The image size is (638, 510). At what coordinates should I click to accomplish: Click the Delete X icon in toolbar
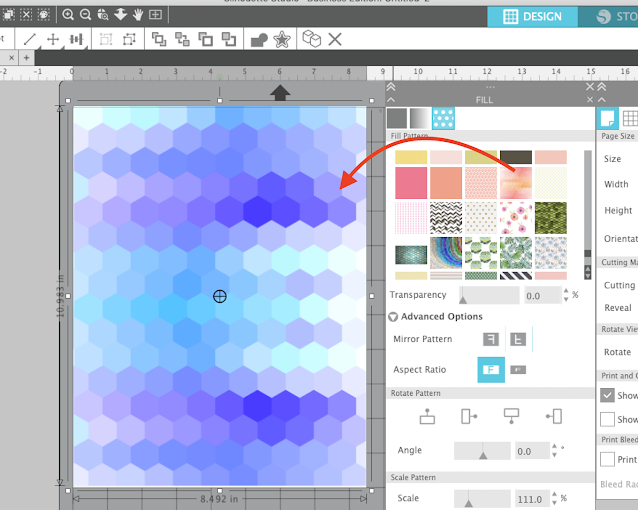point(335,39)
